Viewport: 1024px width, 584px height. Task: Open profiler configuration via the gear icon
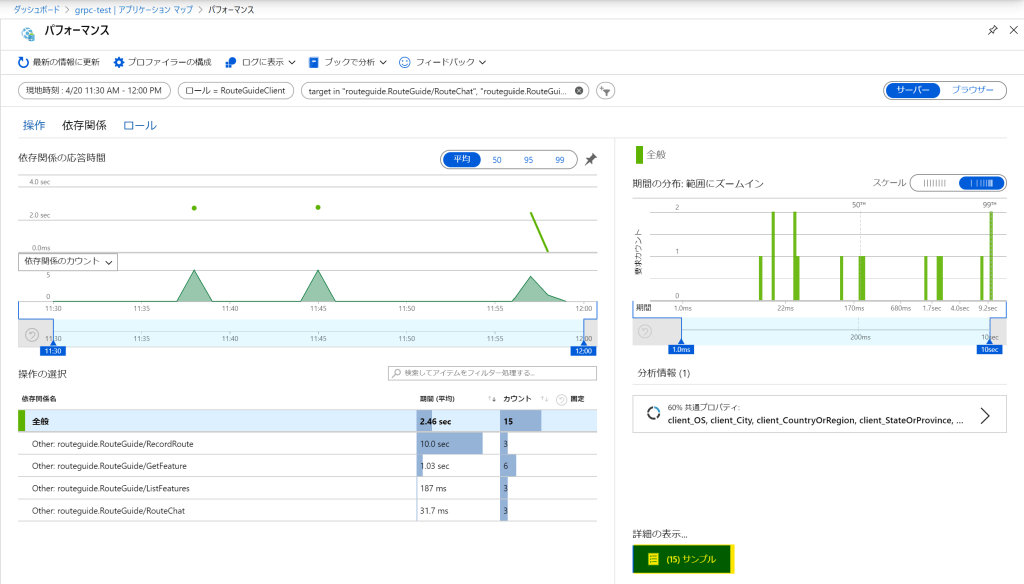pyautogui.click(x=119, y=62)
